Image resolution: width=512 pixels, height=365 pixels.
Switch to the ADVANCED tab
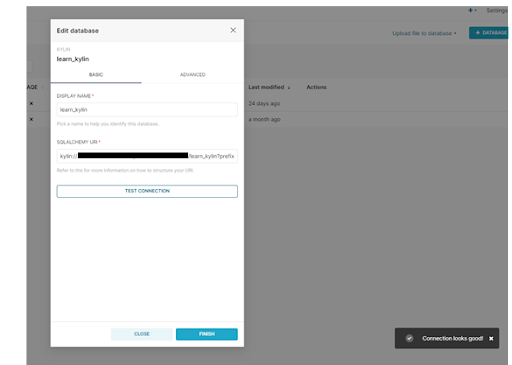click(193, 75)
